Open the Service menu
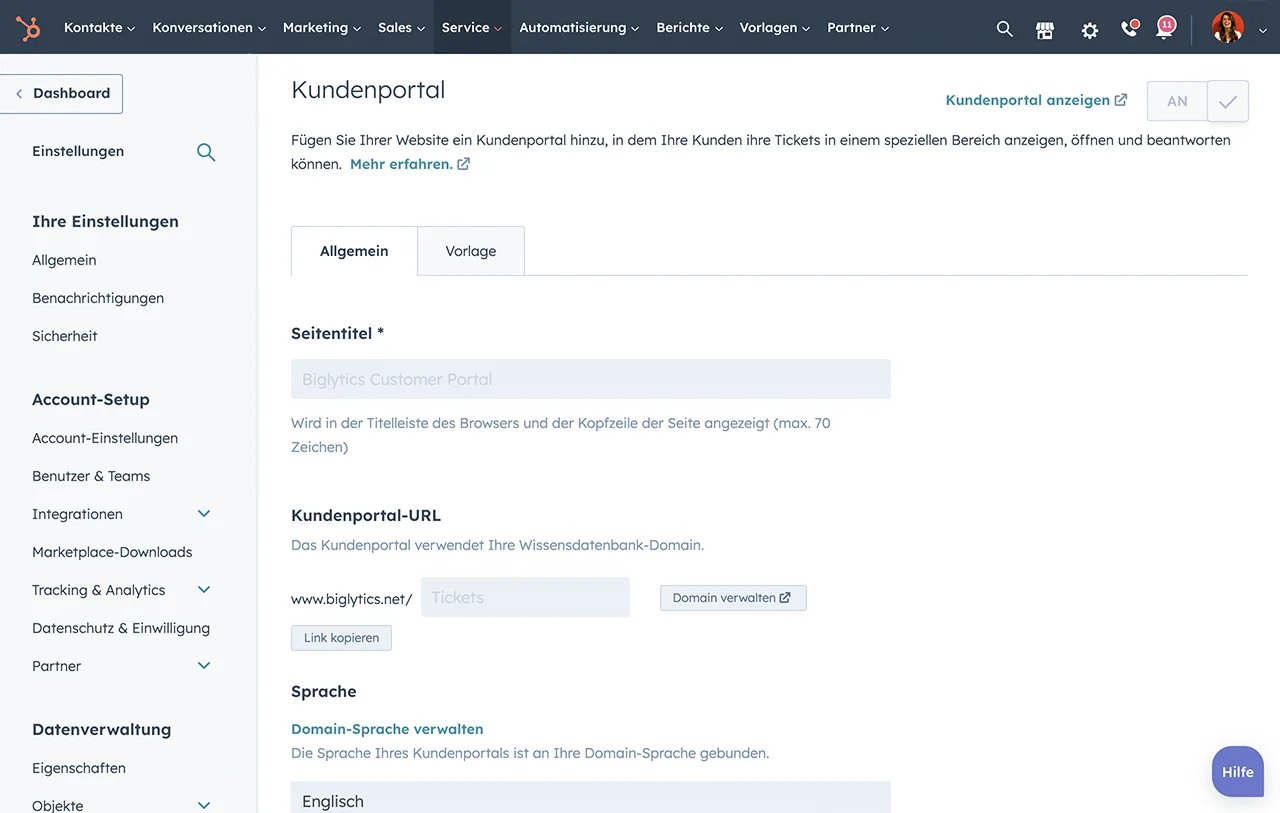Screen dimensions: 1280x813 click(x=466, y=27)
